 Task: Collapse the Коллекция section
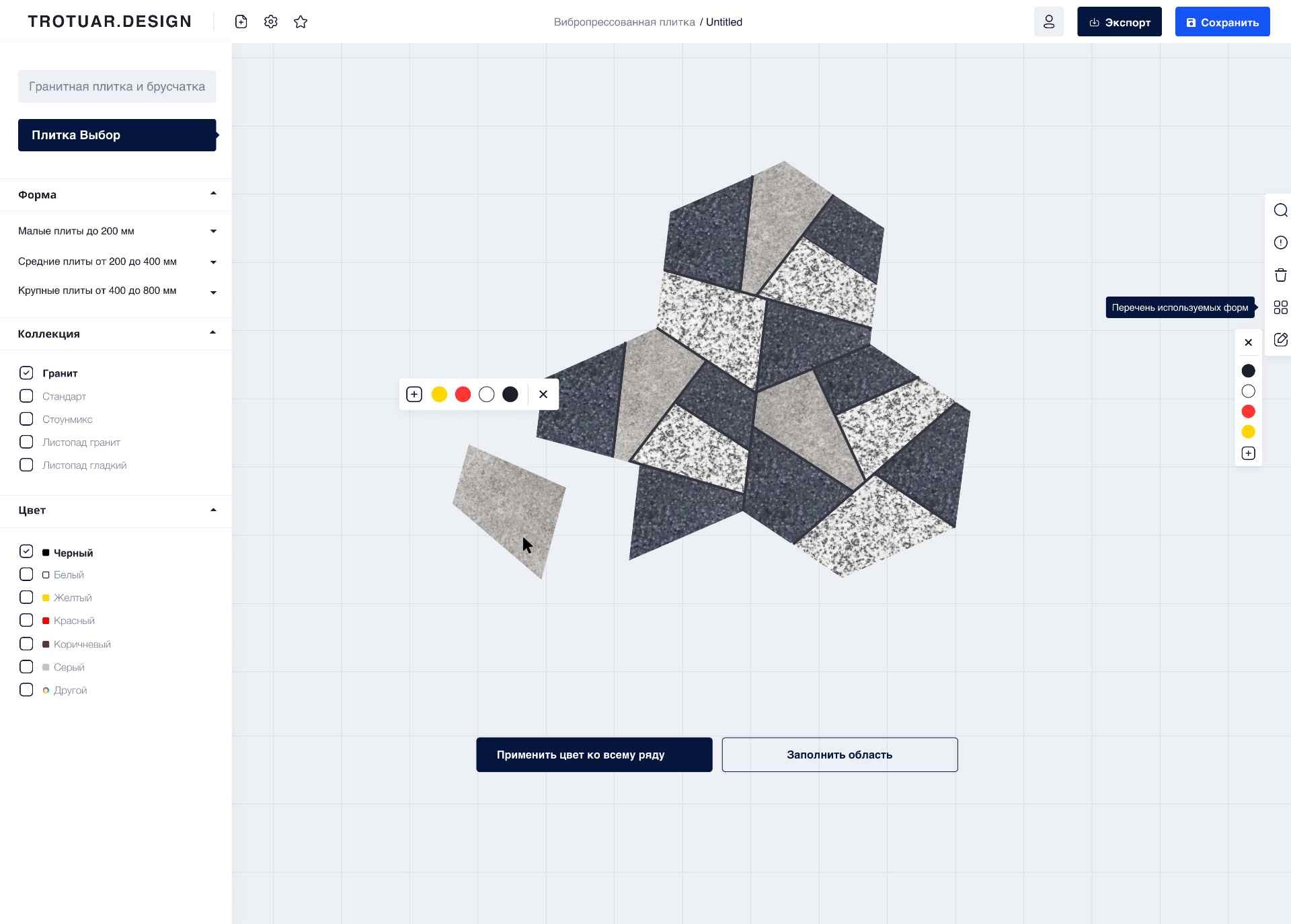(213, 333)
